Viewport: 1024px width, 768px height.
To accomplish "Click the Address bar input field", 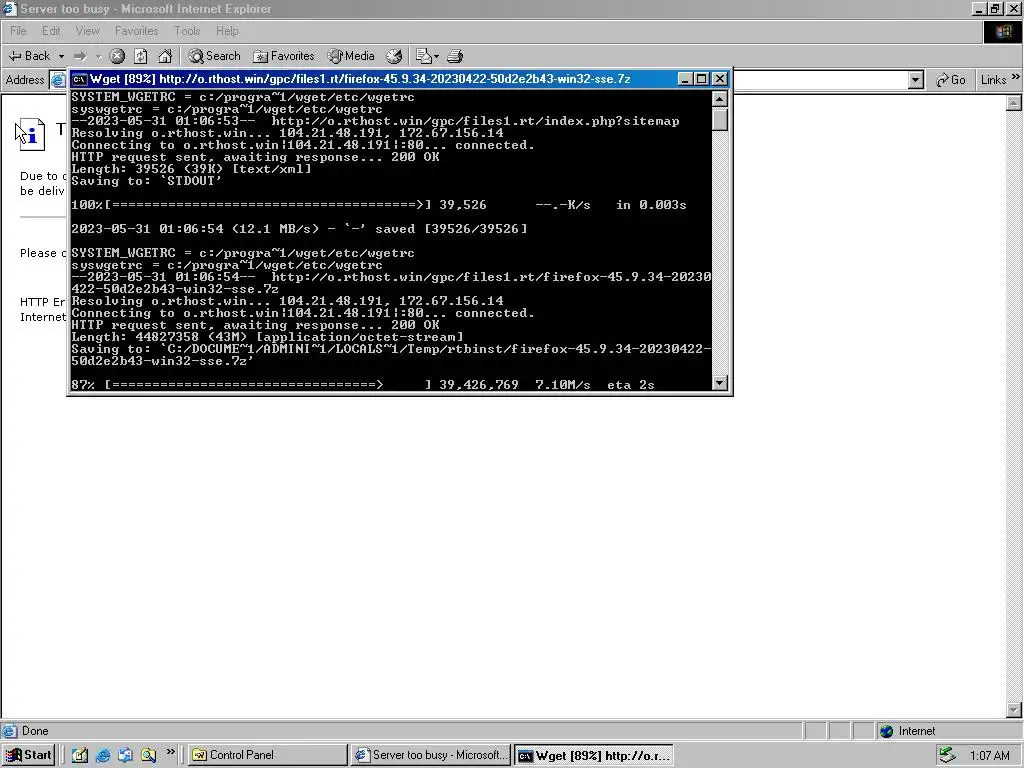I will (821, 80).
